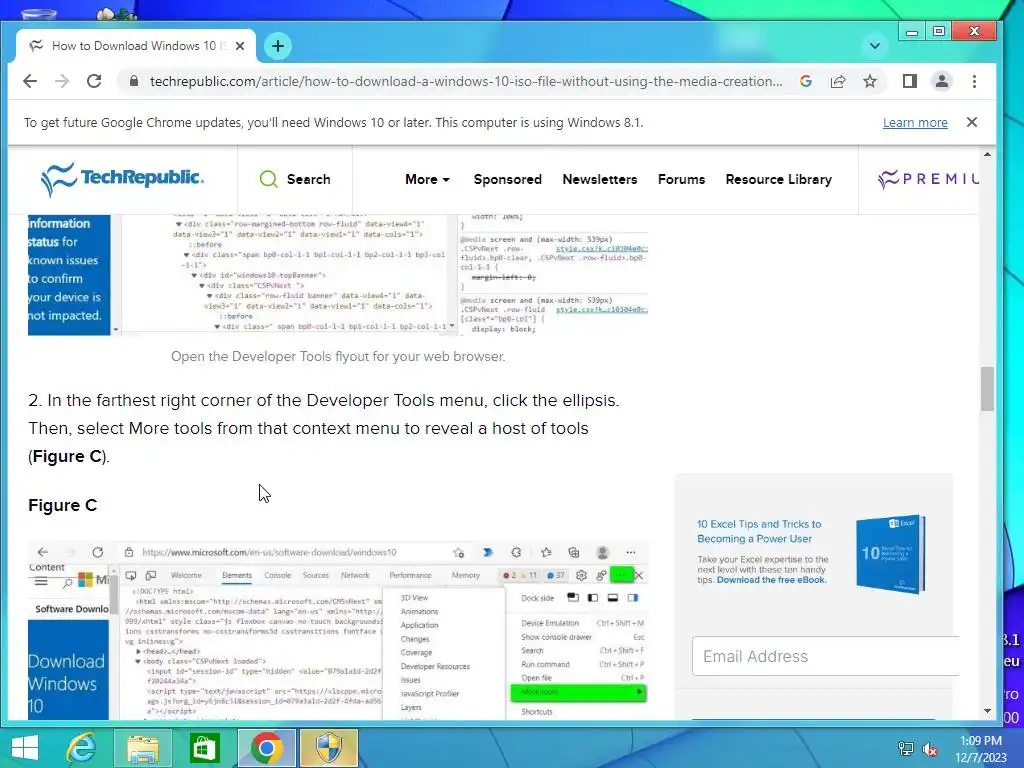Click the Google icon in address bar
Viewport: 1024px width, 768px height.
(x=806, y=81)
